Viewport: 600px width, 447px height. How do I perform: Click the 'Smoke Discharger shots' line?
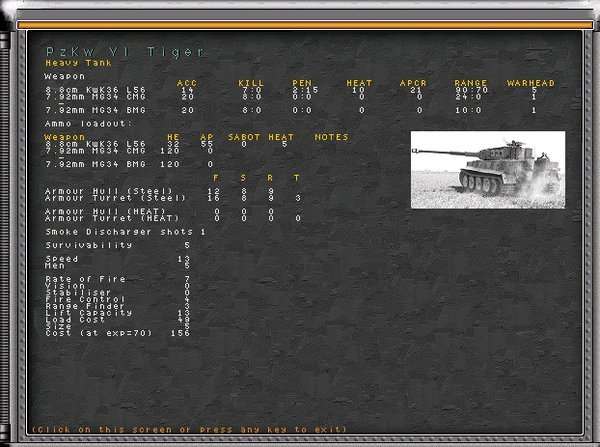tap(124, 231)
